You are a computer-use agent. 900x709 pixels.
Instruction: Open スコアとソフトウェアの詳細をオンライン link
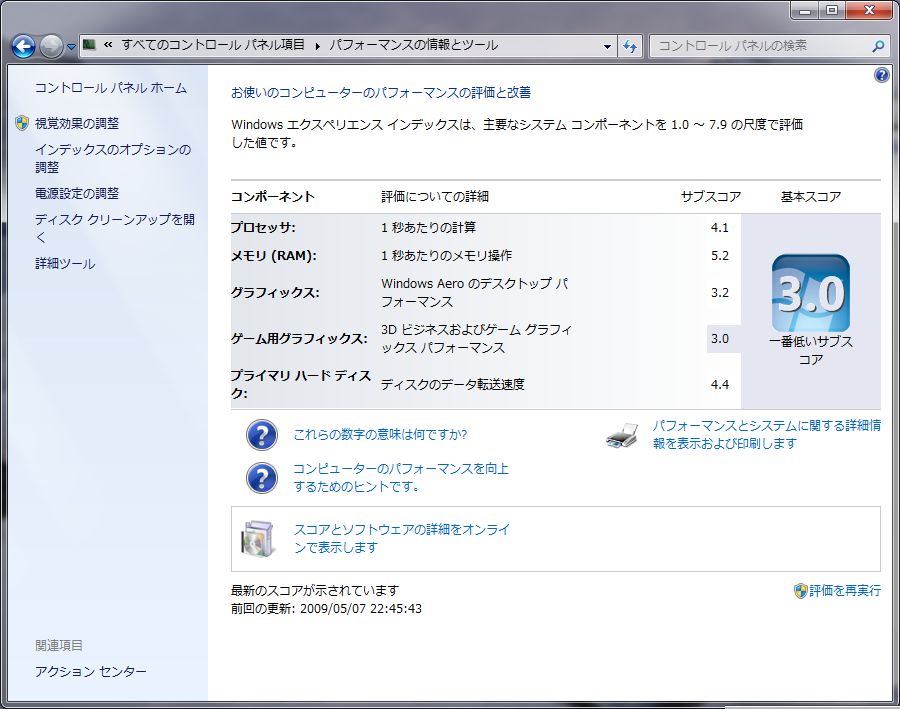(401, 538)
